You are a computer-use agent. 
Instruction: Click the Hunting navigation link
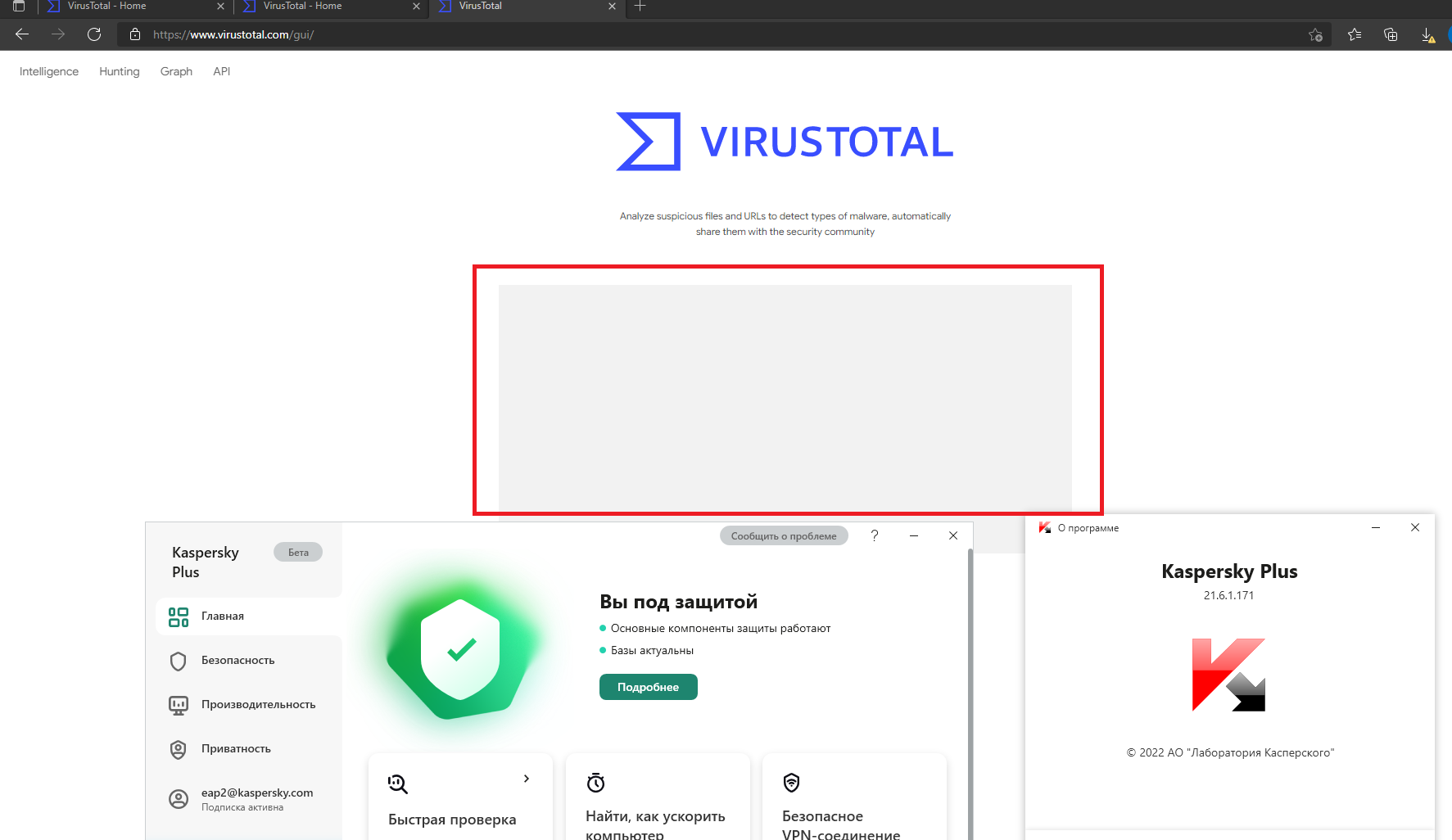(120, 71)
